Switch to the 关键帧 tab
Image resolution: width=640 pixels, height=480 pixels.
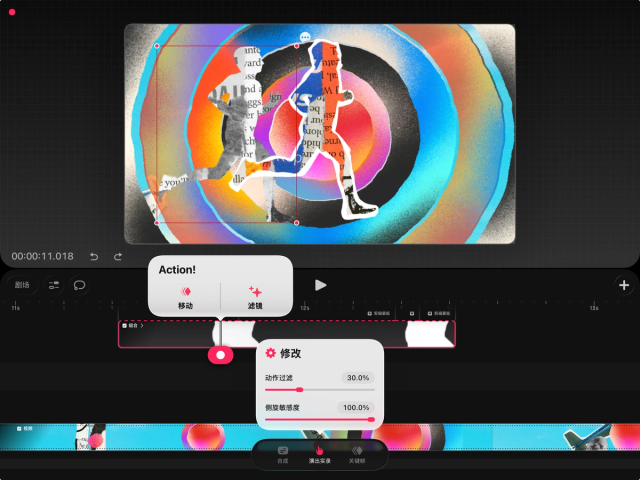(357, 455)
